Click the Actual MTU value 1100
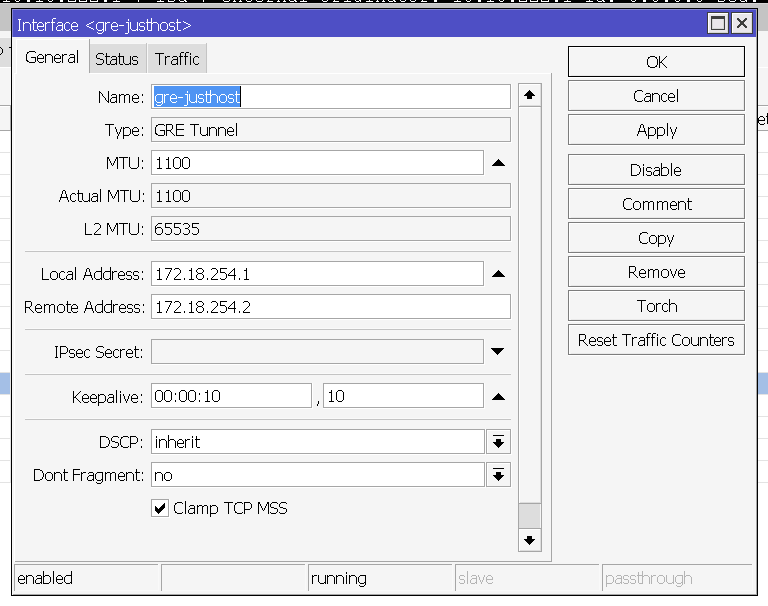Viewport: 768px width, 606px height. click(x=331, y=196)
